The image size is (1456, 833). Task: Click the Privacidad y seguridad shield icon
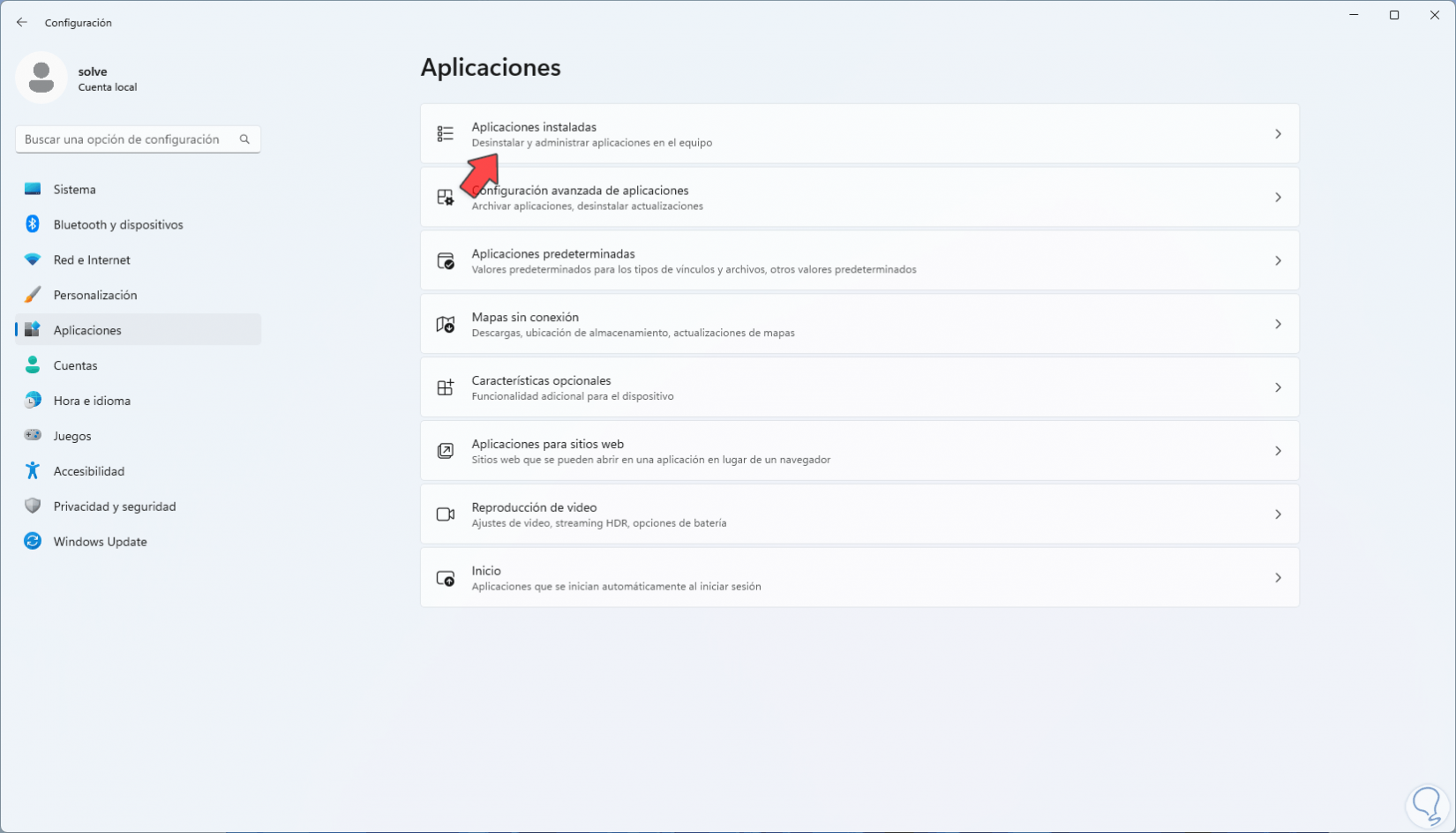(x=33, y=507)
